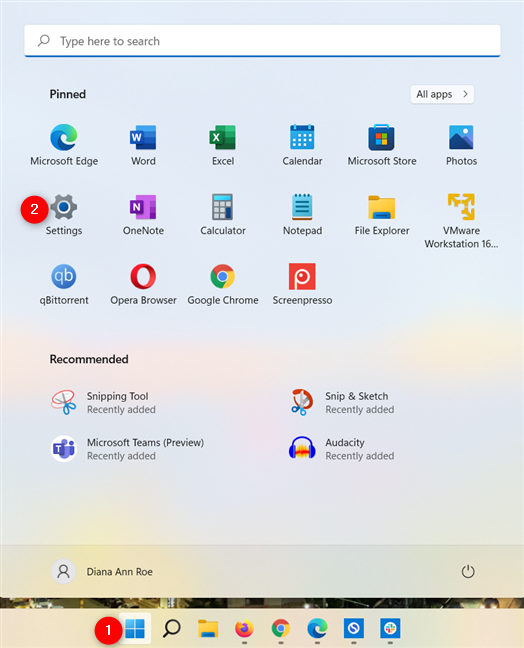Open Diana Ann Roe account menu
524x648 pixels.
pos(102,572)
